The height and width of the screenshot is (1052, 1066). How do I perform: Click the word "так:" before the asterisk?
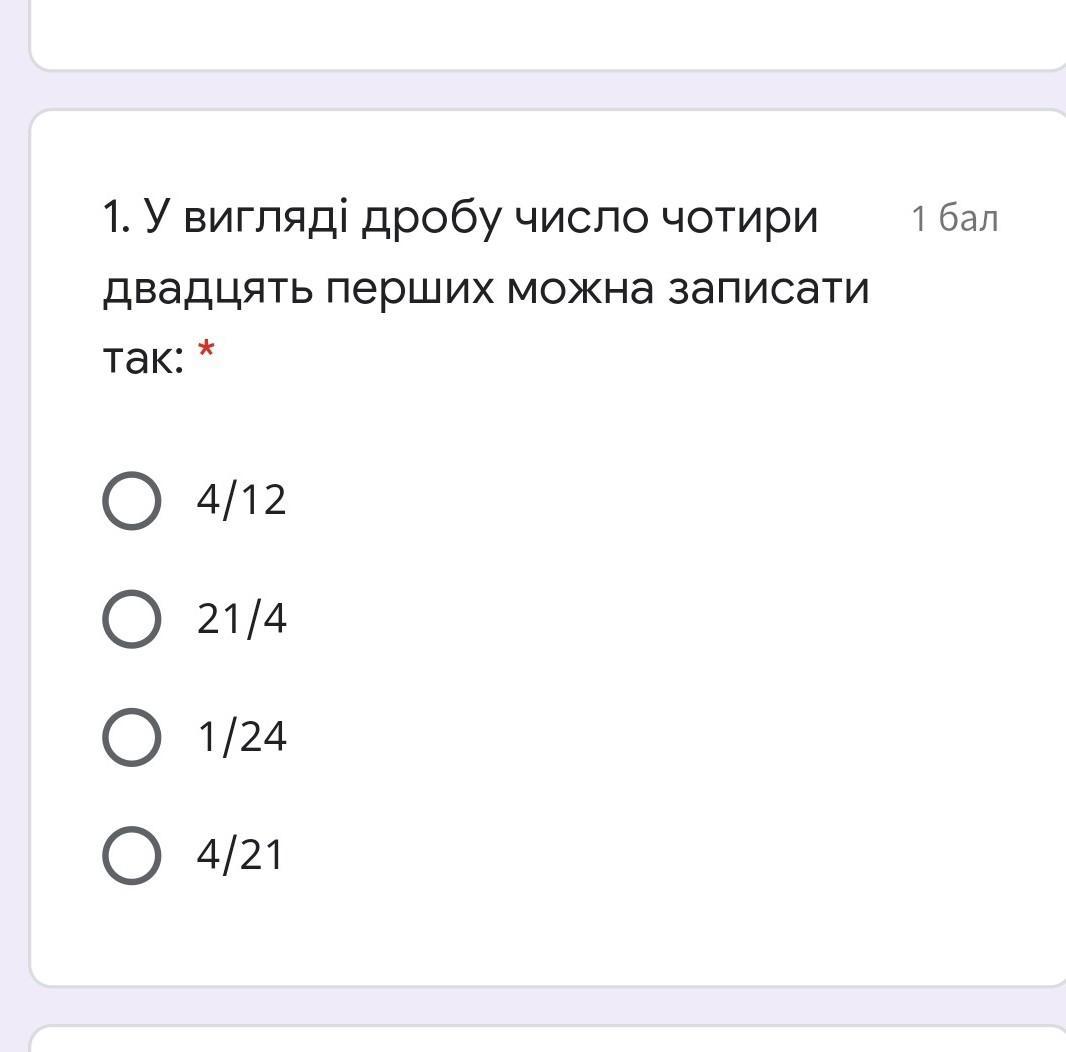(x=143, y=358)
